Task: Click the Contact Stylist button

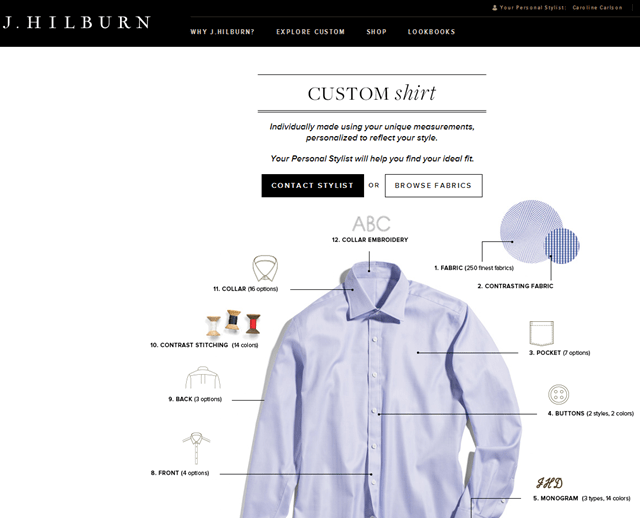Action: [x=313, y=186]
